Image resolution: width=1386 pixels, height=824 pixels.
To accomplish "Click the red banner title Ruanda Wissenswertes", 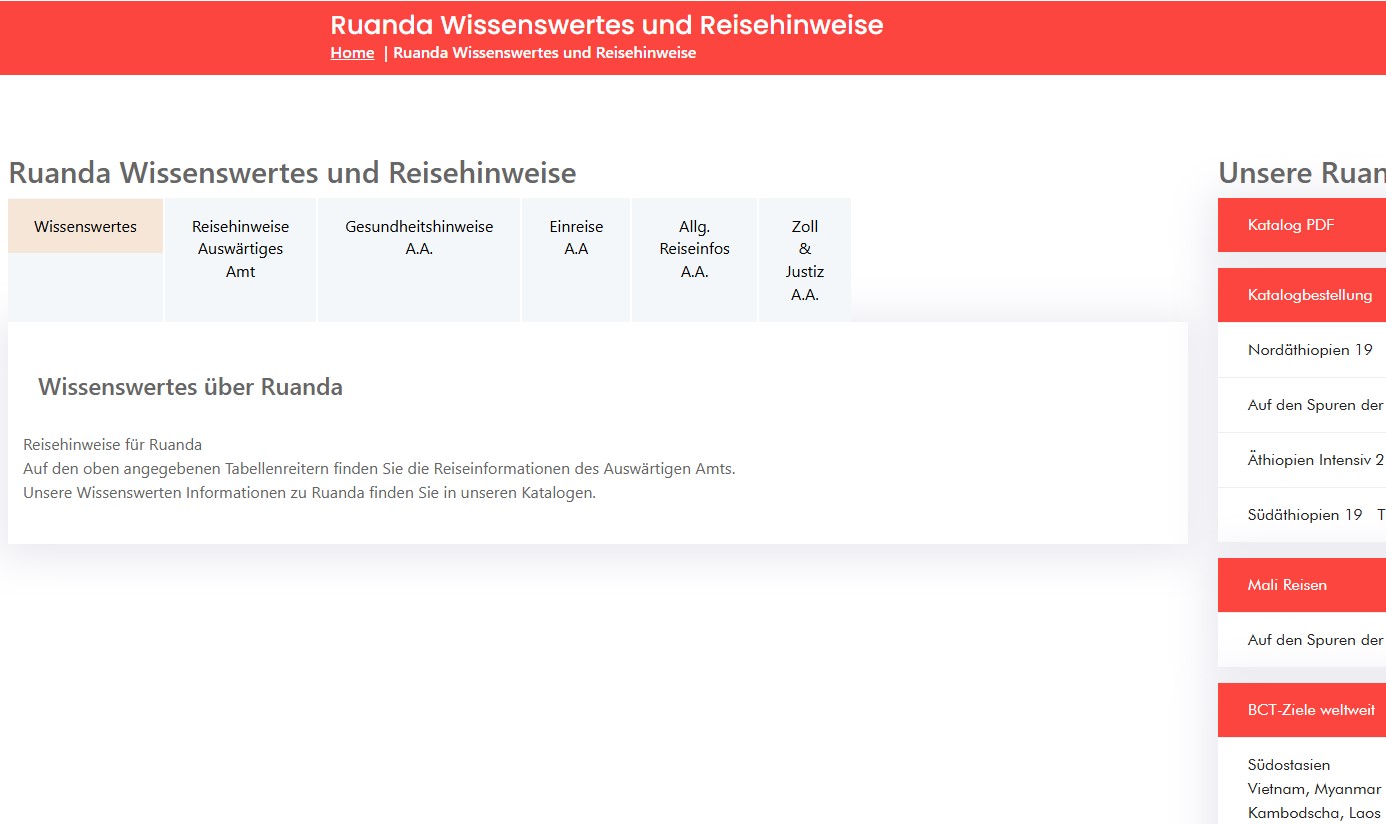I will coord(606,24).
